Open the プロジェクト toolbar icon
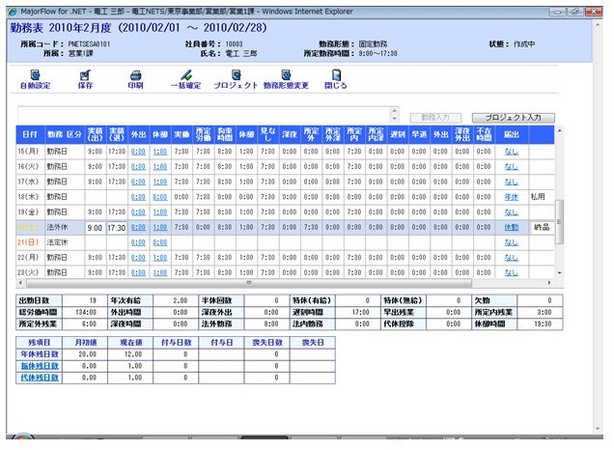This screenshot has width=614, height=450. [234, 77]
